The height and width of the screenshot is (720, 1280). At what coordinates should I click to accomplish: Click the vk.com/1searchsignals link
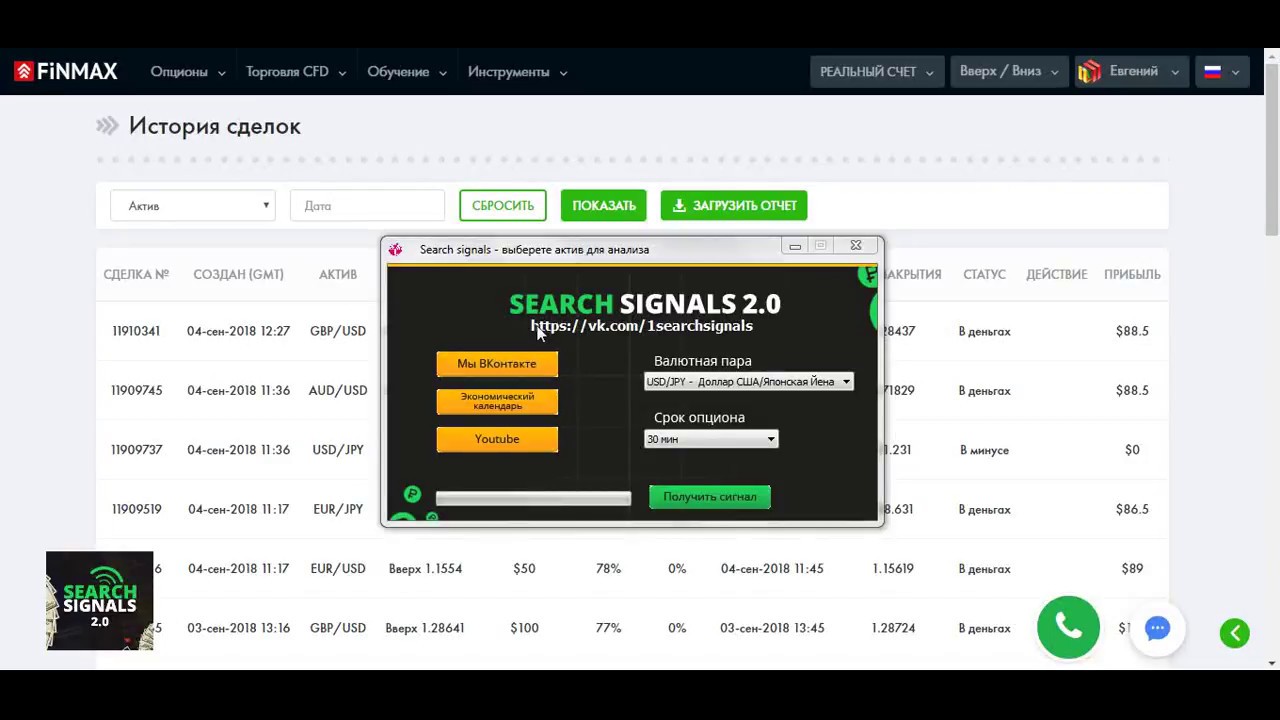[642, 326]
